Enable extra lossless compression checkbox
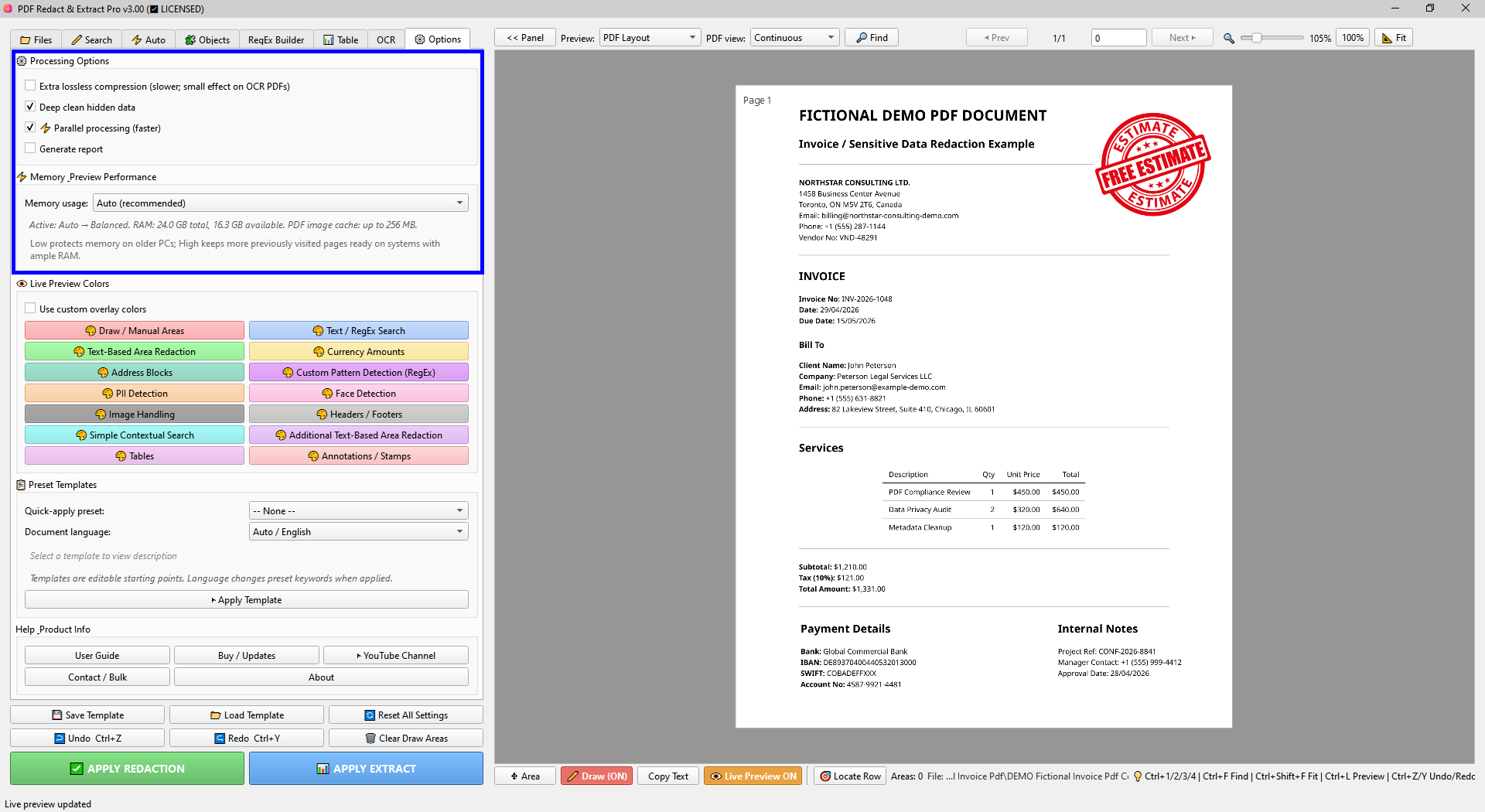The image size is (1485, 812). coord(30,86)
